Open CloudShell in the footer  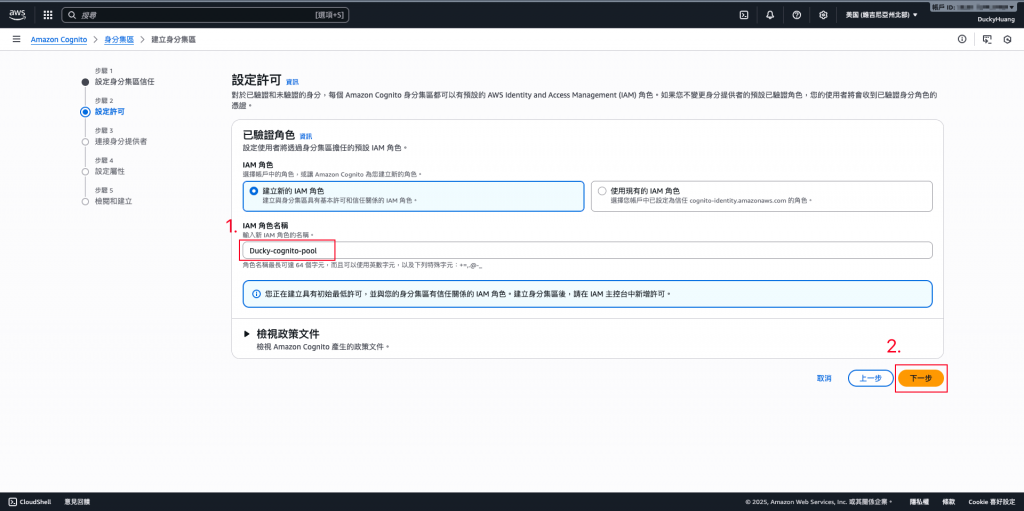(x=30, y=502)
